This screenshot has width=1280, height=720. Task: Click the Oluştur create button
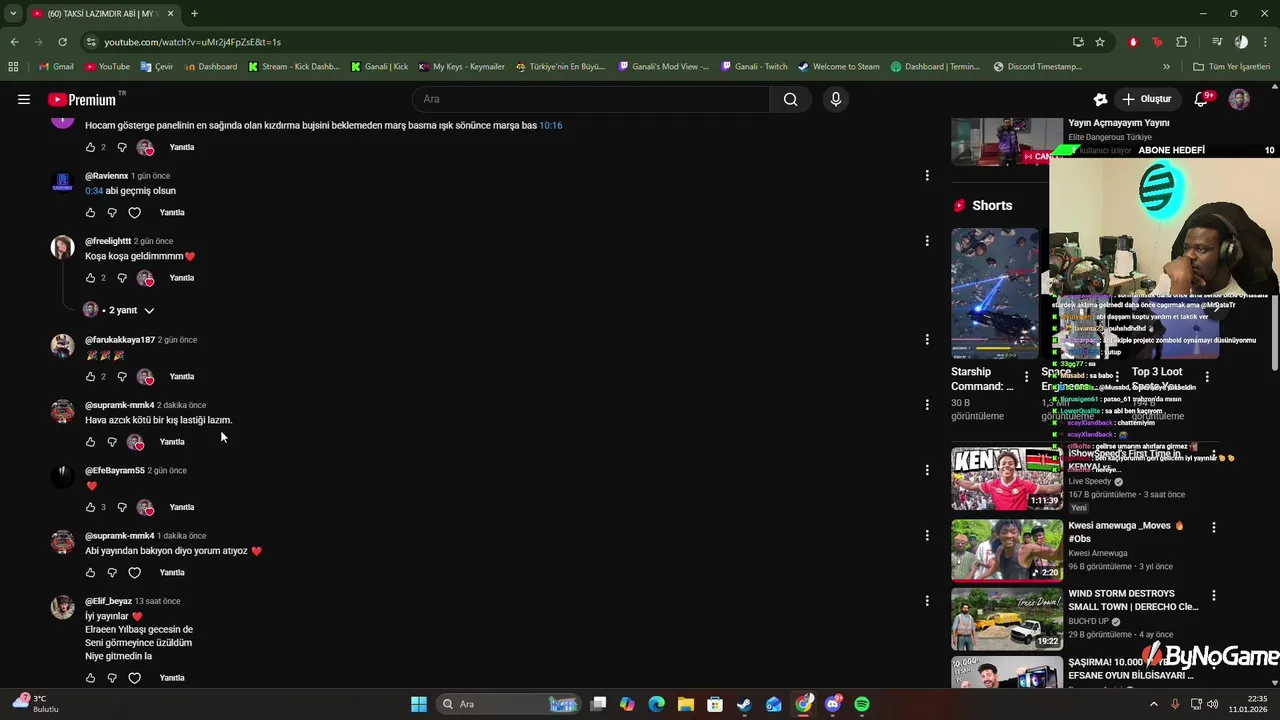click(x=1146, y=99)
